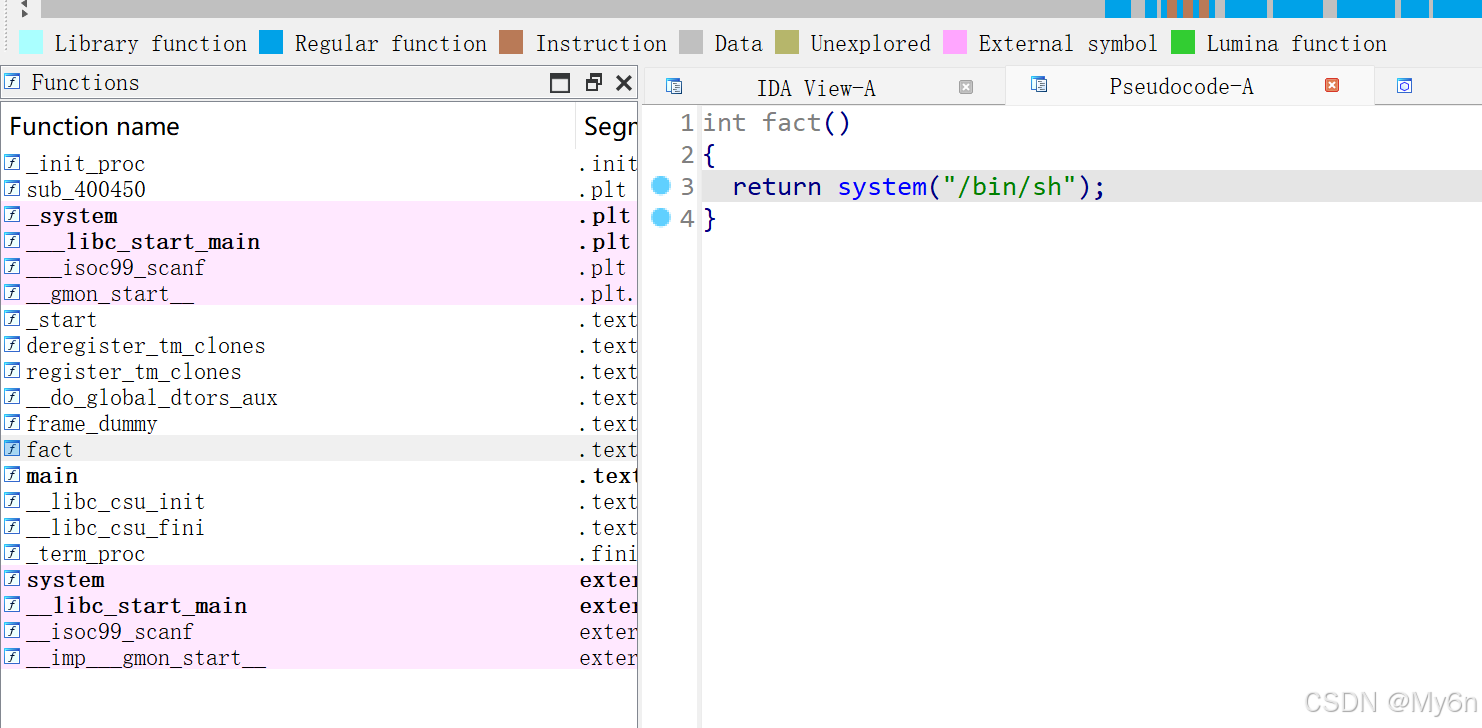This screenshot has height=728, width=1482.
Task: Click the navigation band overview bar
Action: click(761, 9)
